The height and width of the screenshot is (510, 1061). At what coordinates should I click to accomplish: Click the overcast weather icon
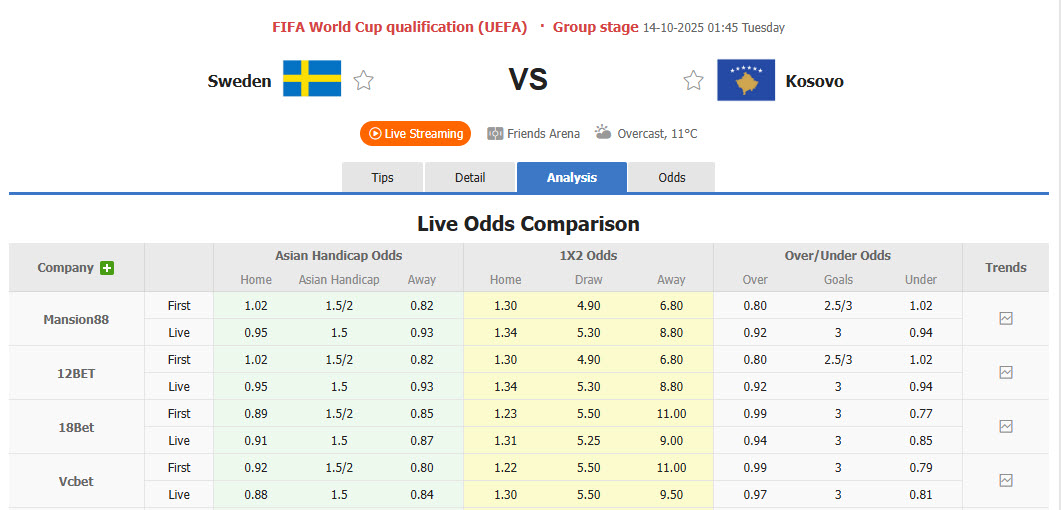tap(603, 132)
